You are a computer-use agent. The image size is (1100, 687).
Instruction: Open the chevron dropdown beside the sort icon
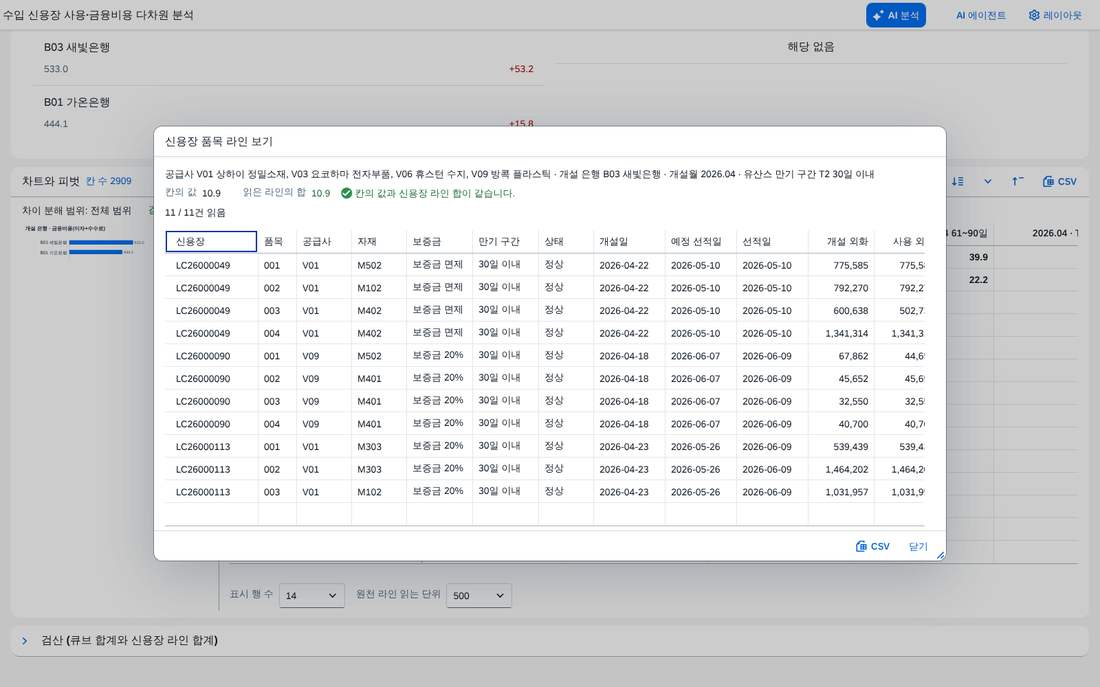[988, 181]
